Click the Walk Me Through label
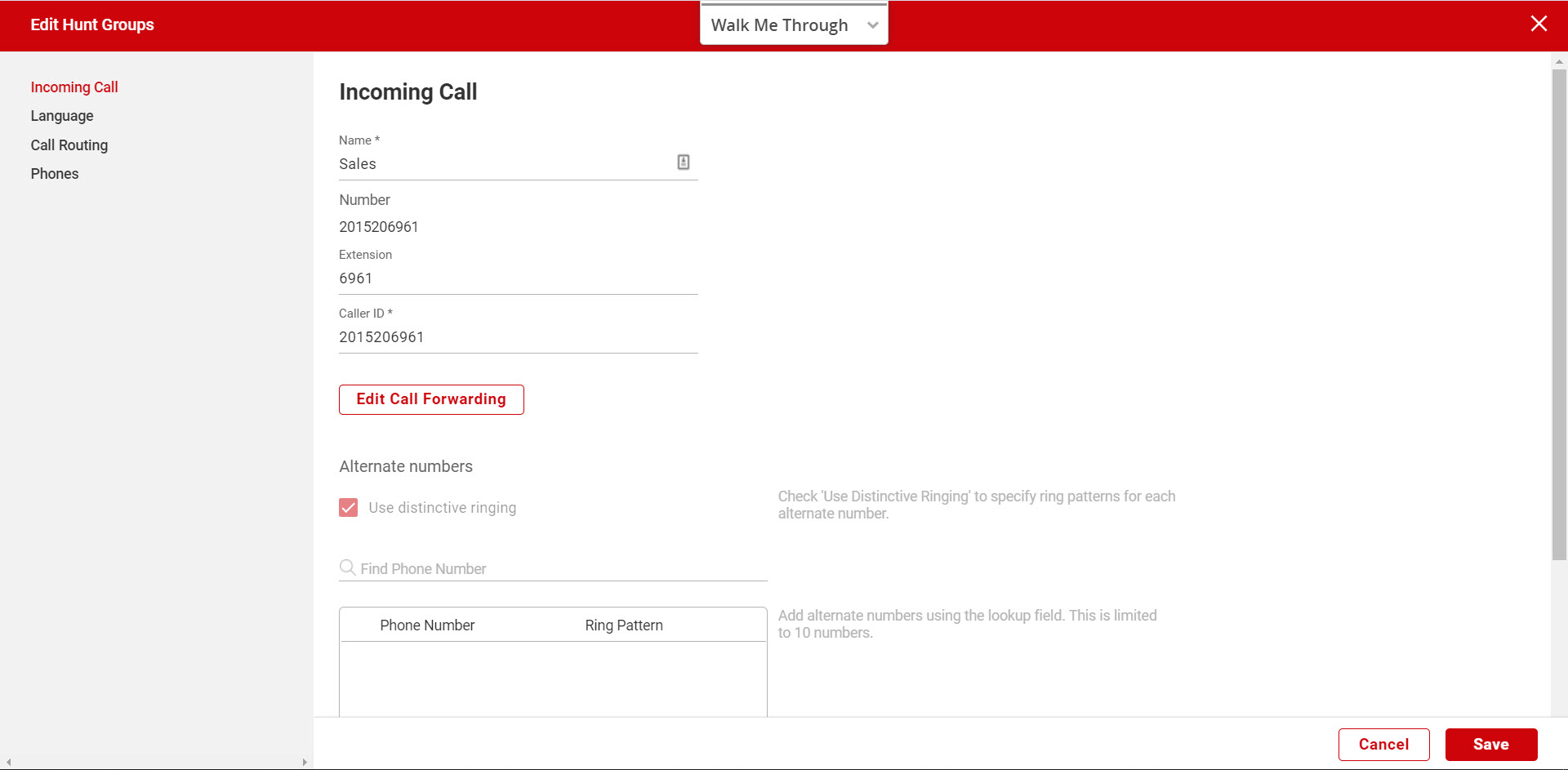 780,25
